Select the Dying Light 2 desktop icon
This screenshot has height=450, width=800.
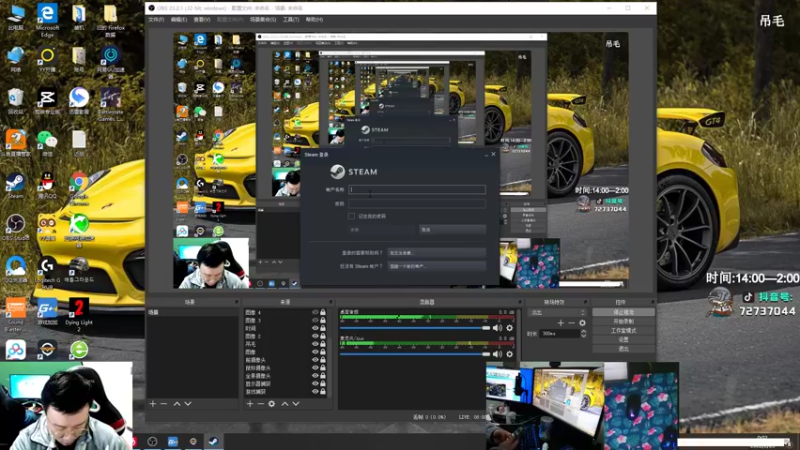(79, 313)
